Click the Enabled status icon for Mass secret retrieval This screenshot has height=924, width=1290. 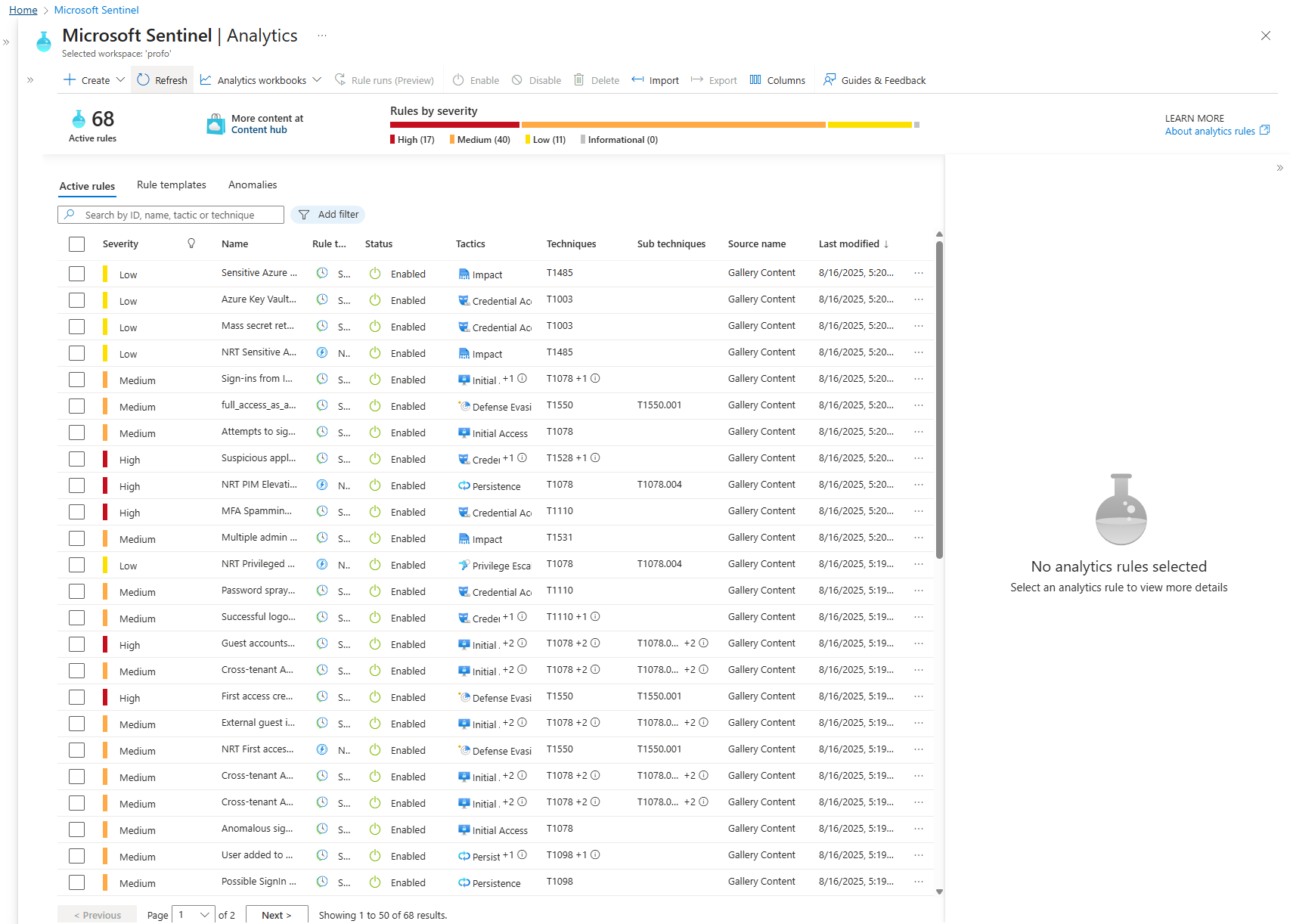(x=375, y=327)
